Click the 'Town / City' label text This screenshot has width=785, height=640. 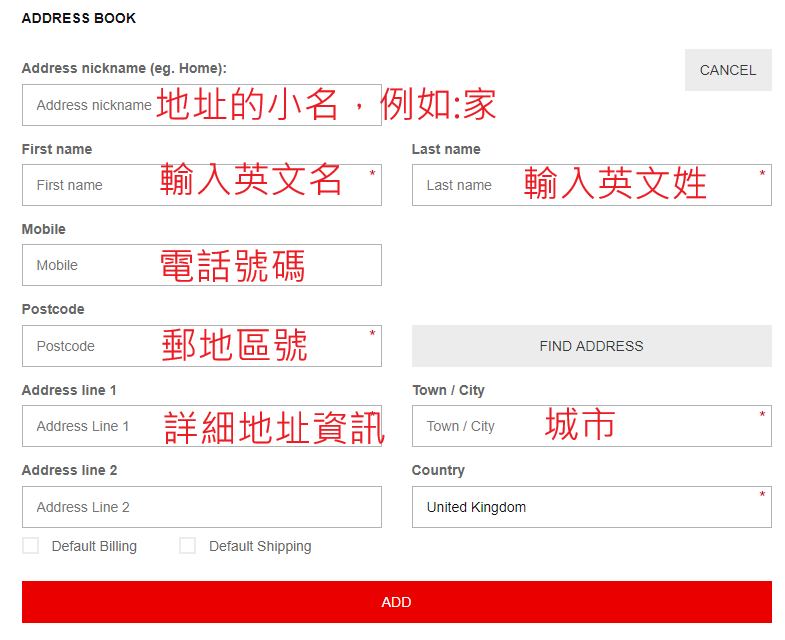point(448,390)
